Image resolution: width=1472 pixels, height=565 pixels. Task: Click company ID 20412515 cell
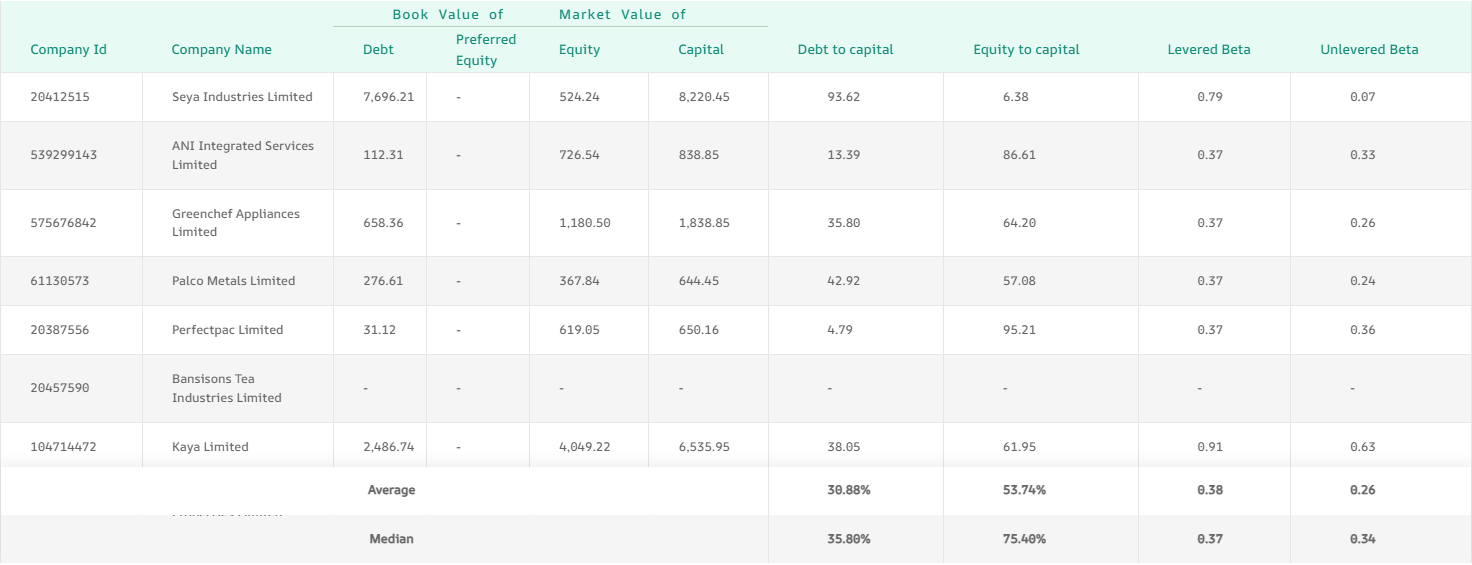(x=59, y=97)
